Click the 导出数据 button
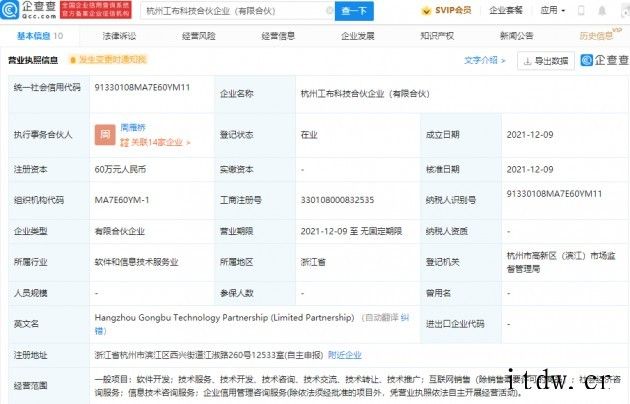This screenshot has height=404, width=630. (x=546, y=61)
